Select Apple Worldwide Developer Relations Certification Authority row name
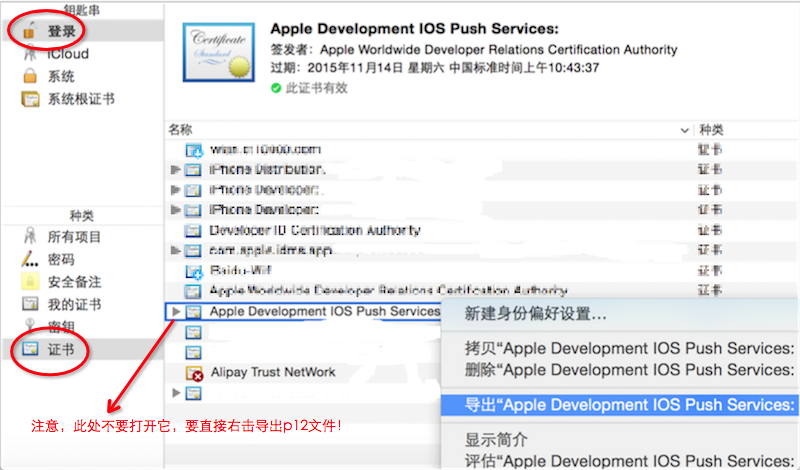 (x=388, y=290)
